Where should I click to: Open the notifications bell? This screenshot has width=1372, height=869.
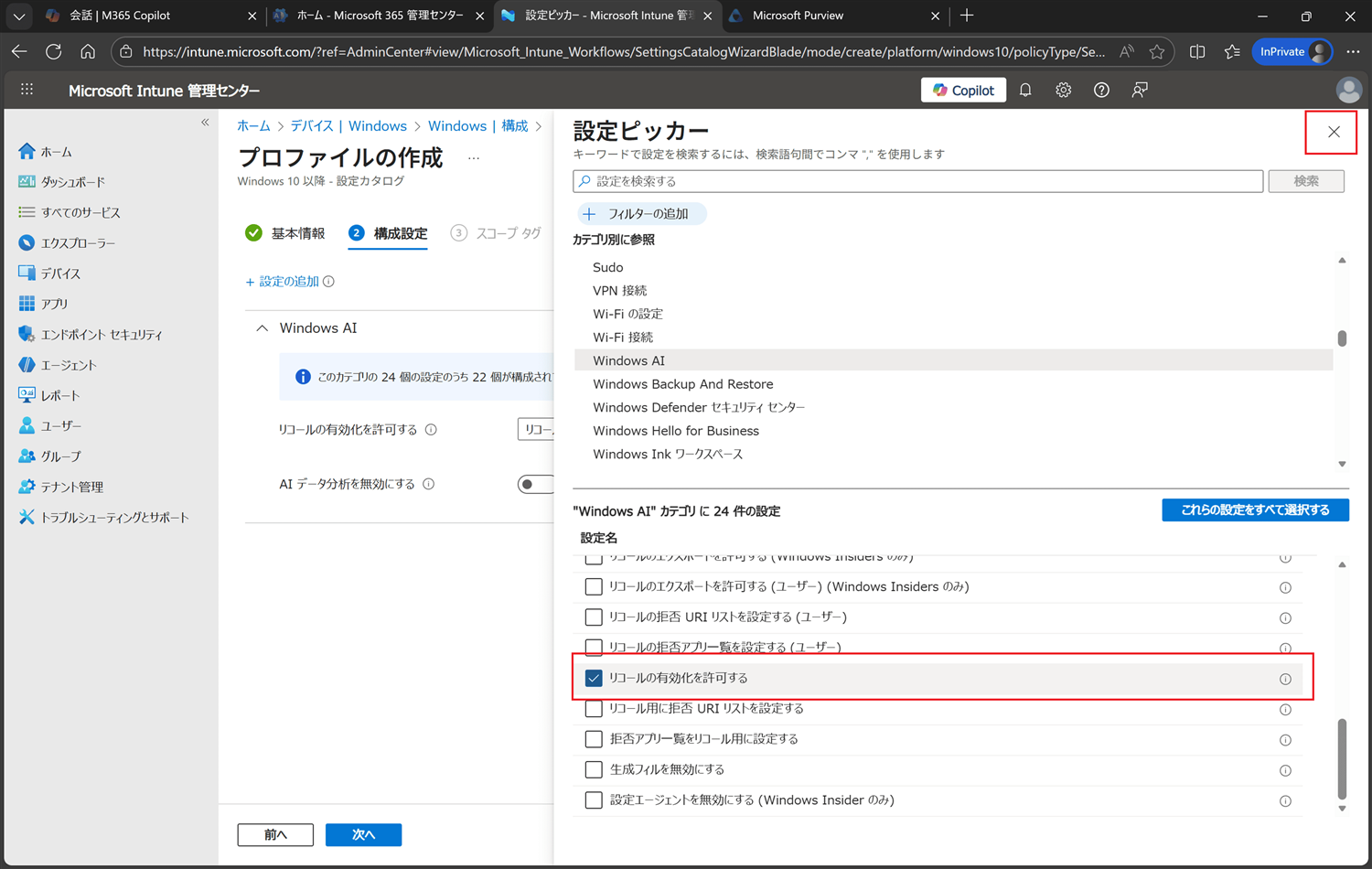pos(1025,90)
